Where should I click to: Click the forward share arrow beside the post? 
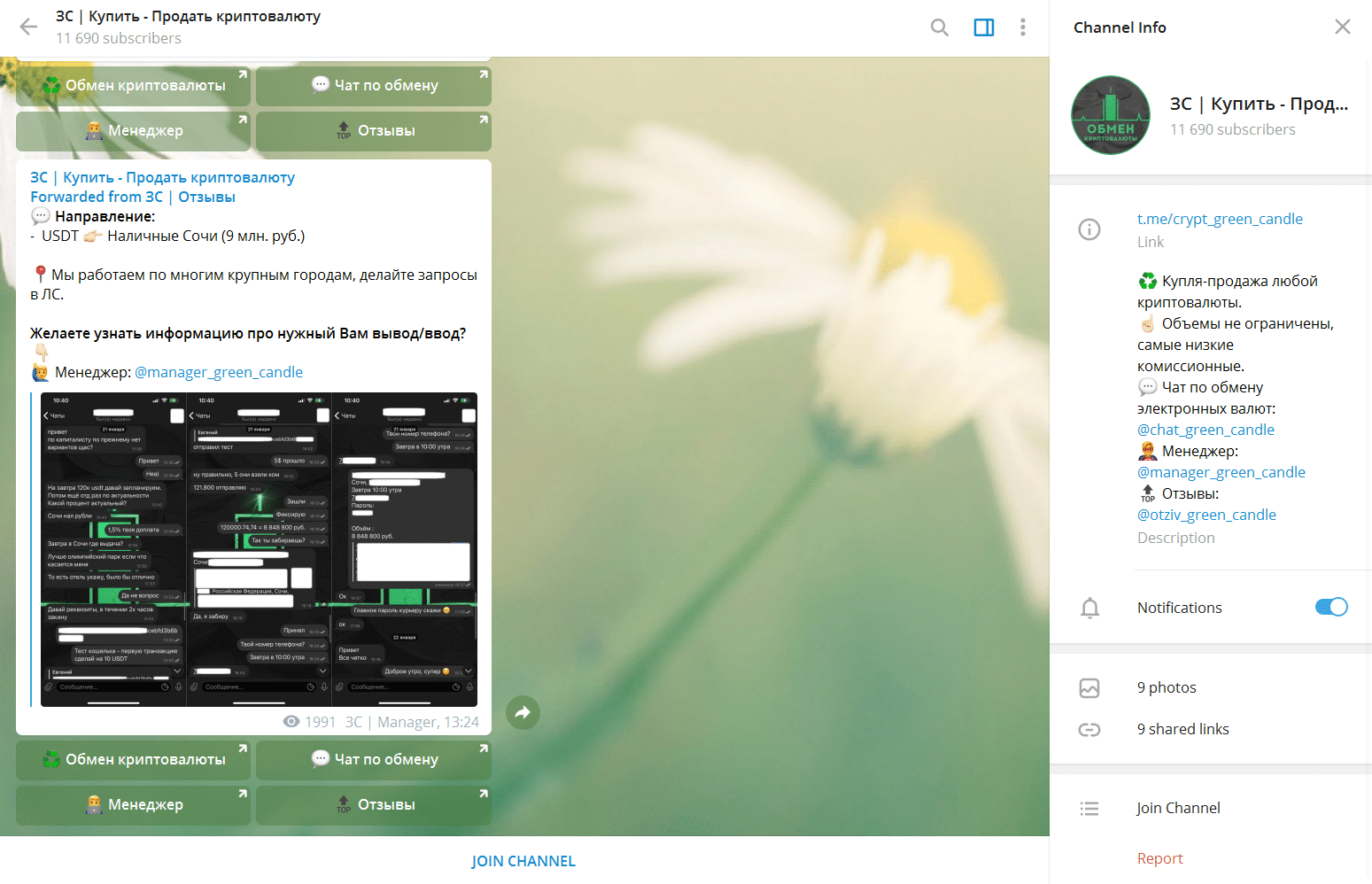[x=523, y=712]
